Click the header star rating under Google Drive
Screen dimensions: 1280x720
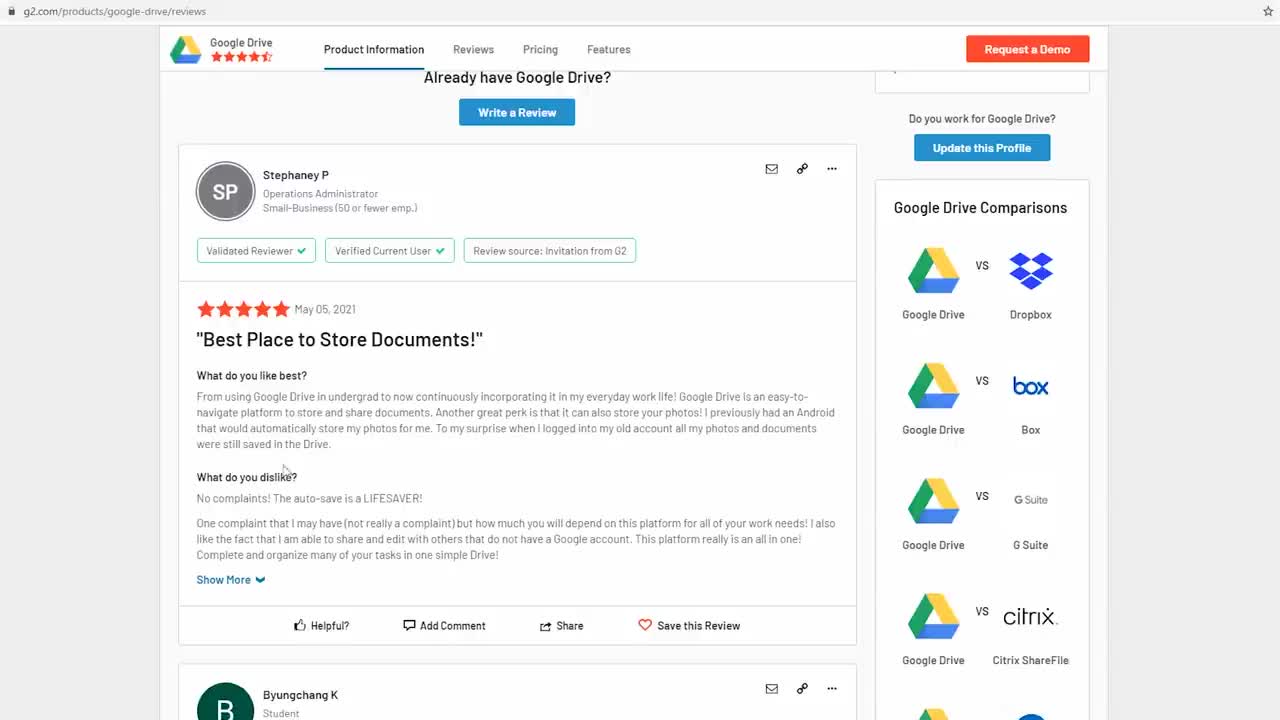point(241,57)
